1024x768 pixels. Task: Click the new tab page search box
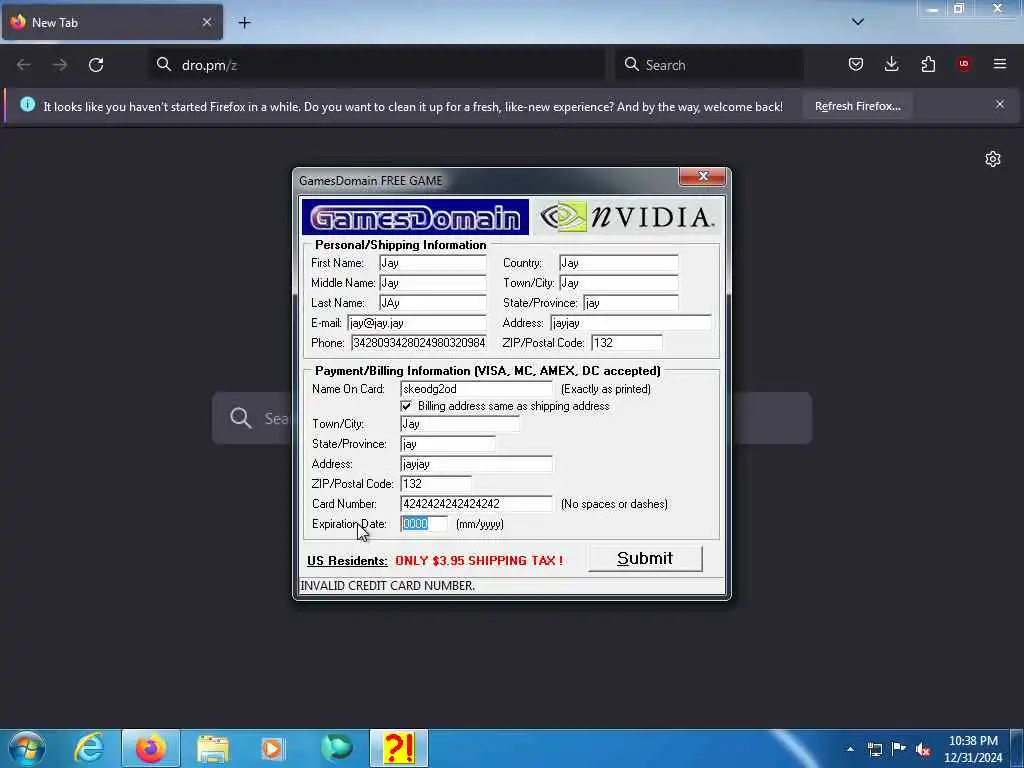tap(512, 418)
